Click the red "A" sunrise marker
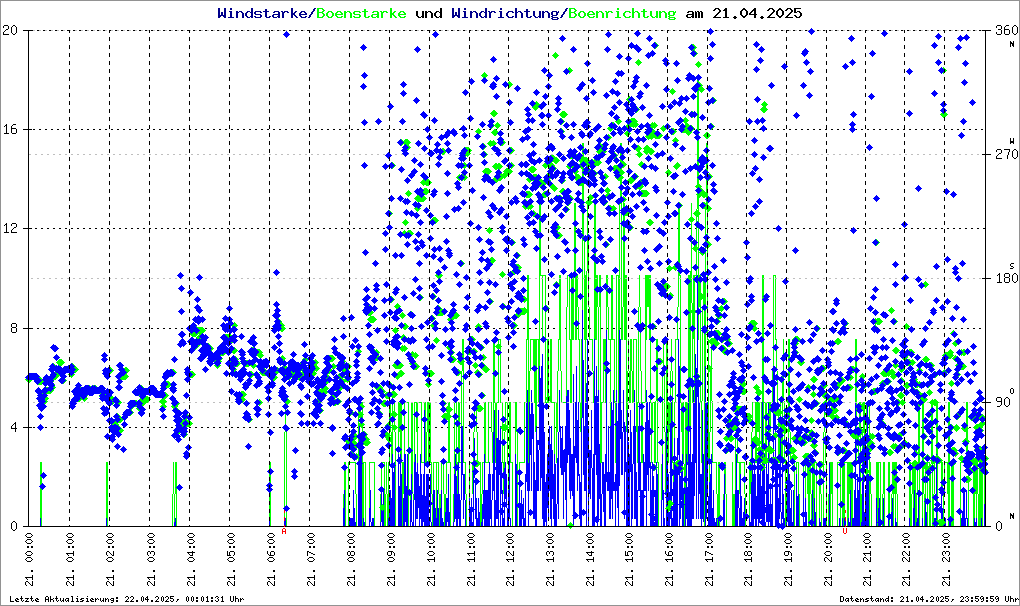The height and width of the screenshot is (606, 1020). [284, 532]
